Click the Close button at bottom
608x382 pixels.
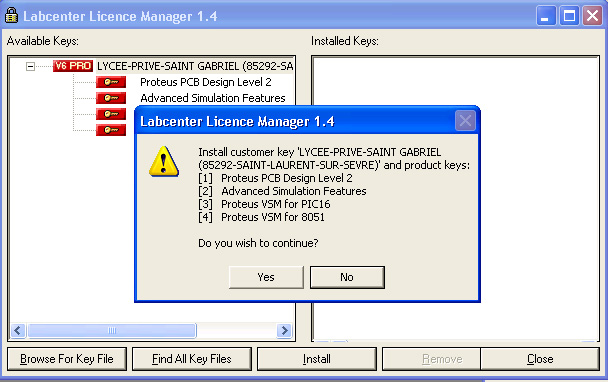click(540, 359)
